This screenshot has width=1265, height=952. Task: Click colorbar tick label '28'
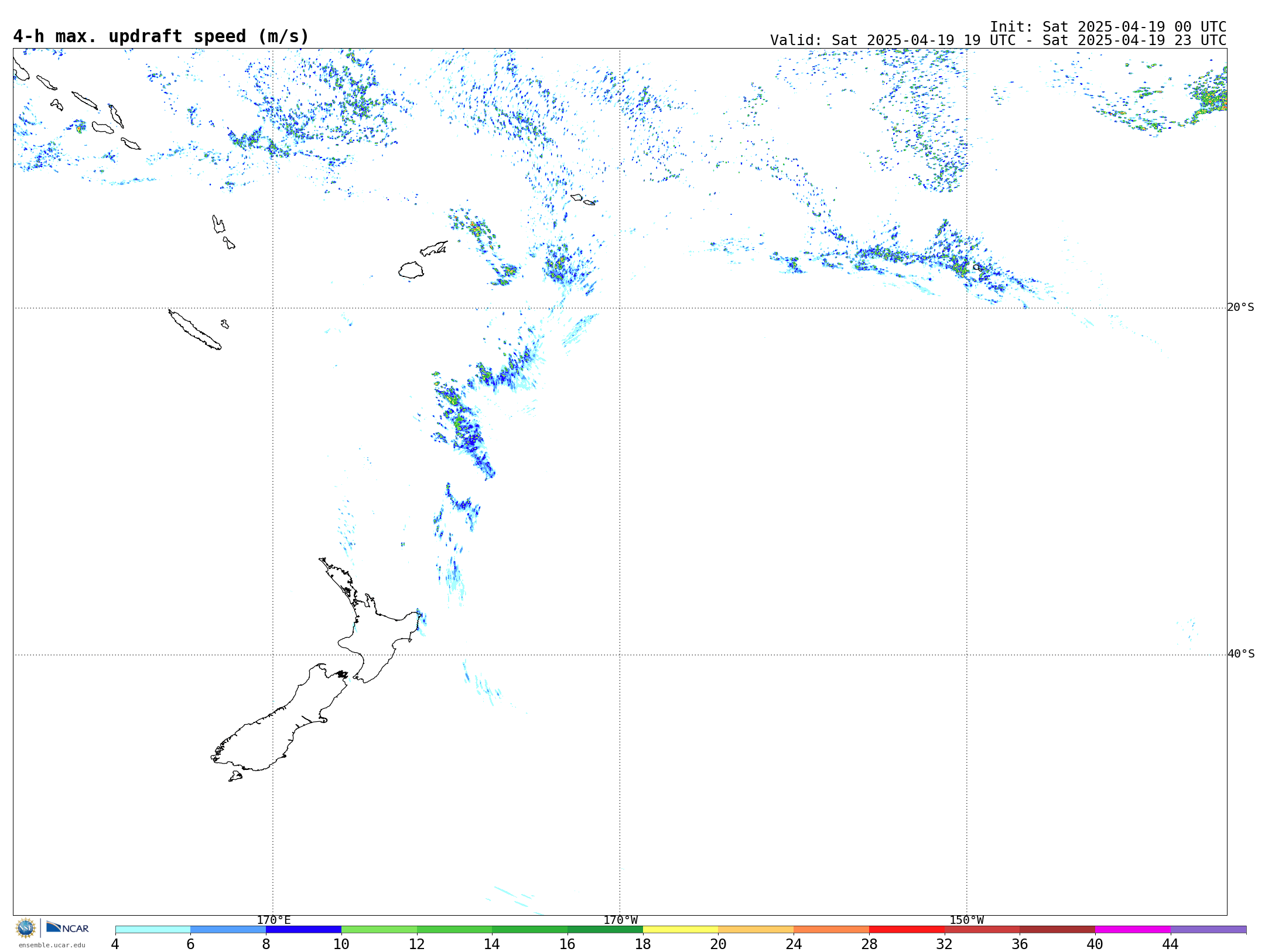pyautogui.click(x=869, y=944)
